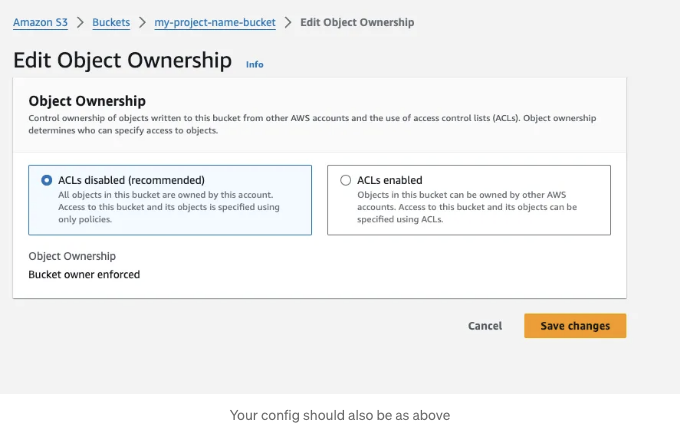Click the chevron after the Buckets breadcrumb
680x424 pixels.
[142, 23]
